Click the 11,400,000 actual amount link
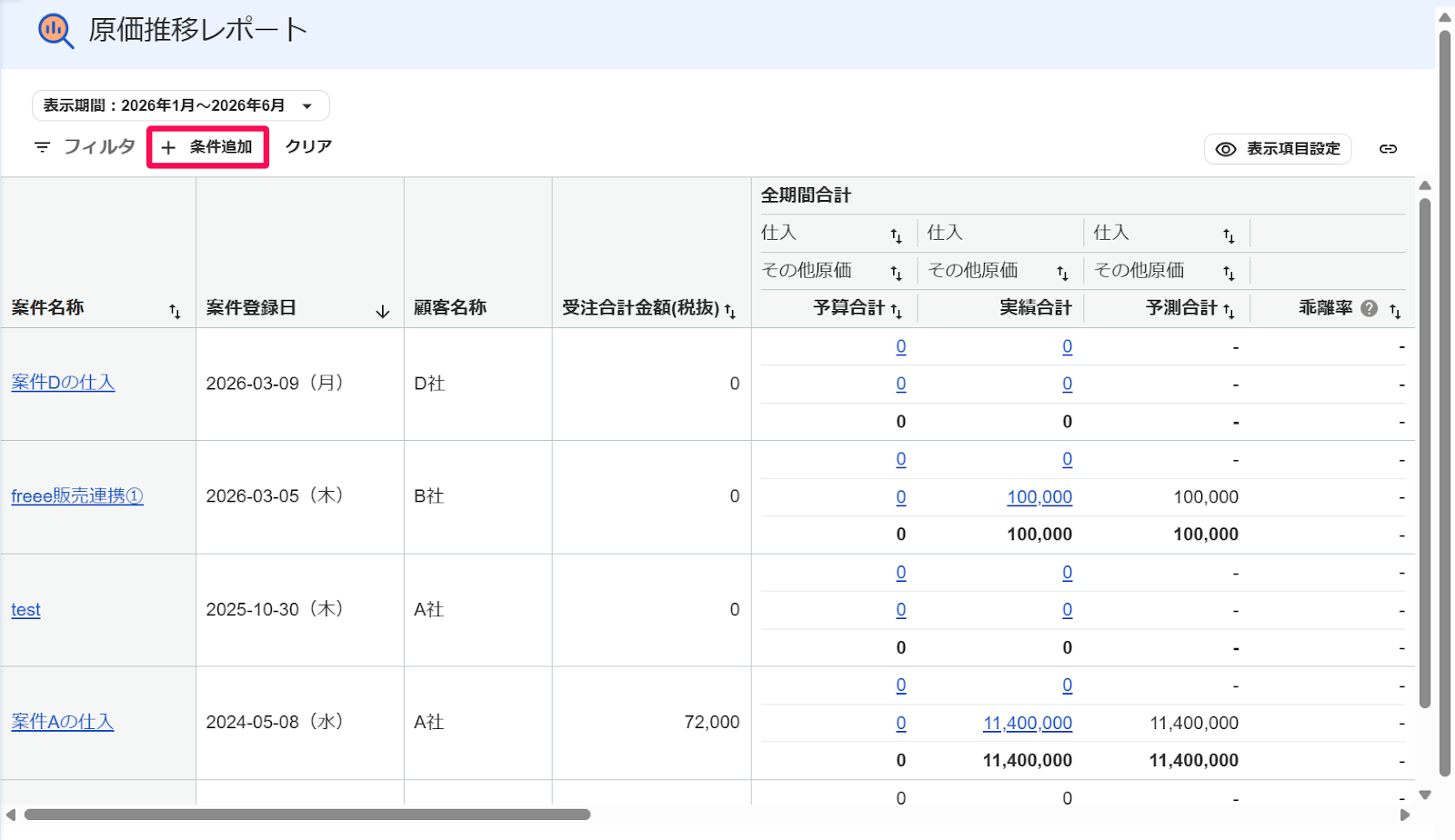This screenshot has height=840, width=1455. [x=1028, y=724]
